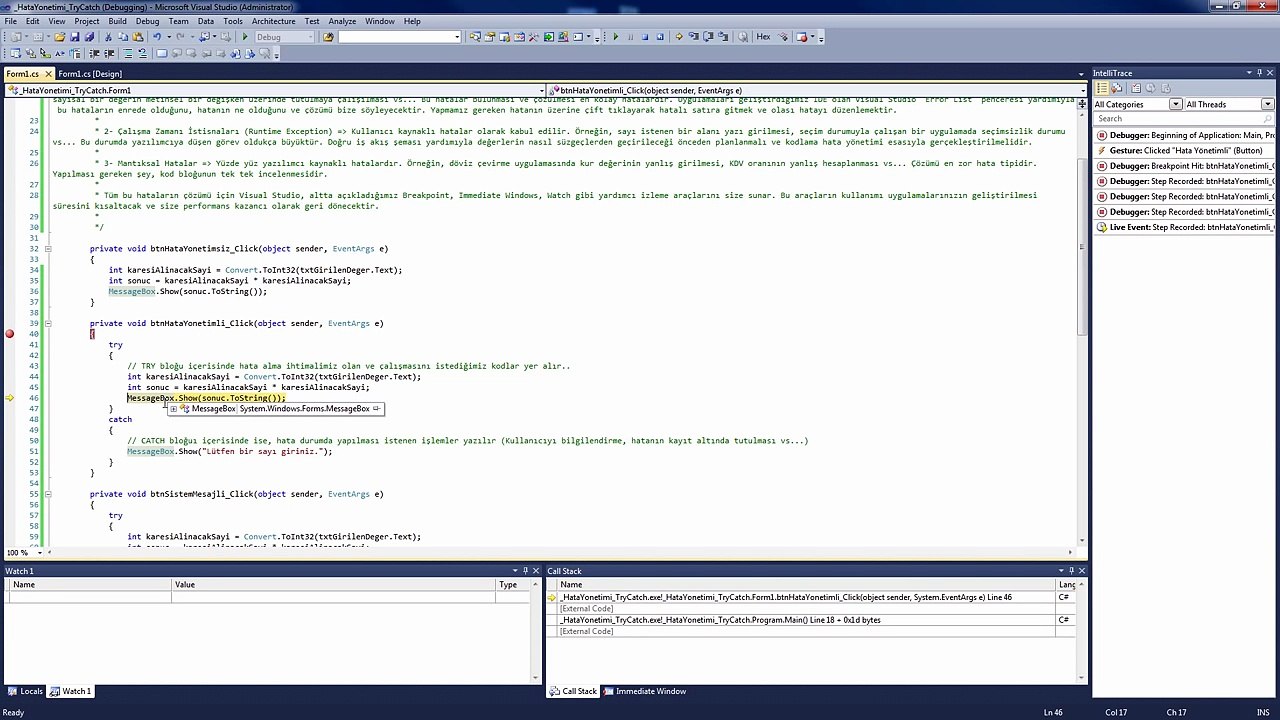Open the All Threads dropdown
The height and width of the screenshot is (720, 1280).
(x=1267, y=104)
